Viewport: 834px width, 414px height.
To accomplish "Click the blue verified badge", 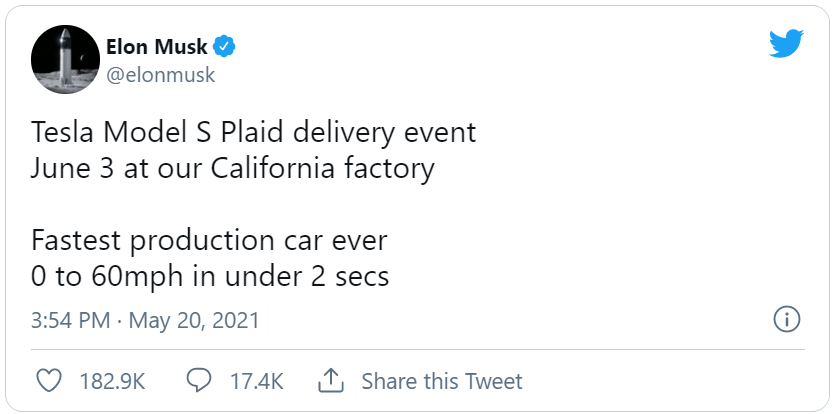I will point(226,46).
